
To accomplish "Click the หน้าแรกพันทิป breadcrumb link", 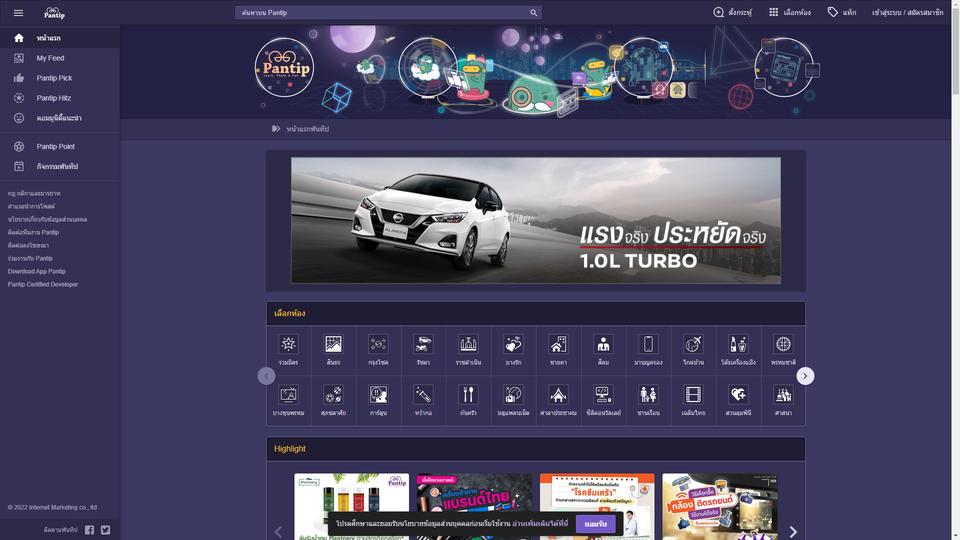I will pos(307,129).
